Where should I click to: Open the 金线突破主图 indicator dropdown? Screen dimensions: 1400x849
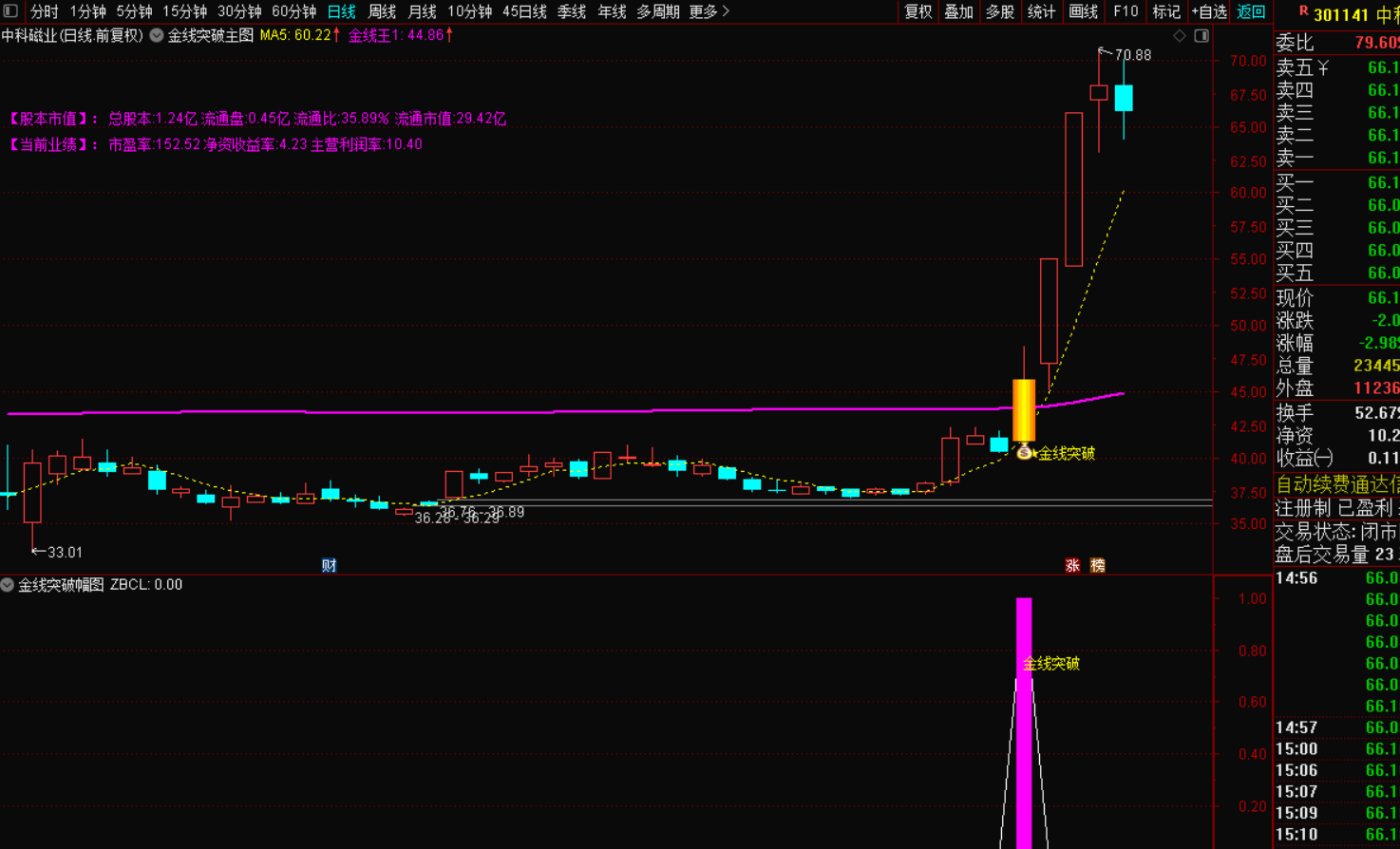[157, 35]
